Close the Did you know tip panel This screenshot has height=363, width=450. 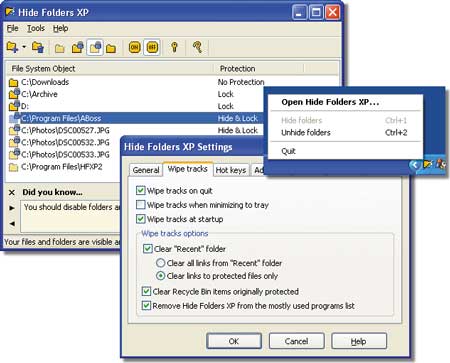coord(12,192)
